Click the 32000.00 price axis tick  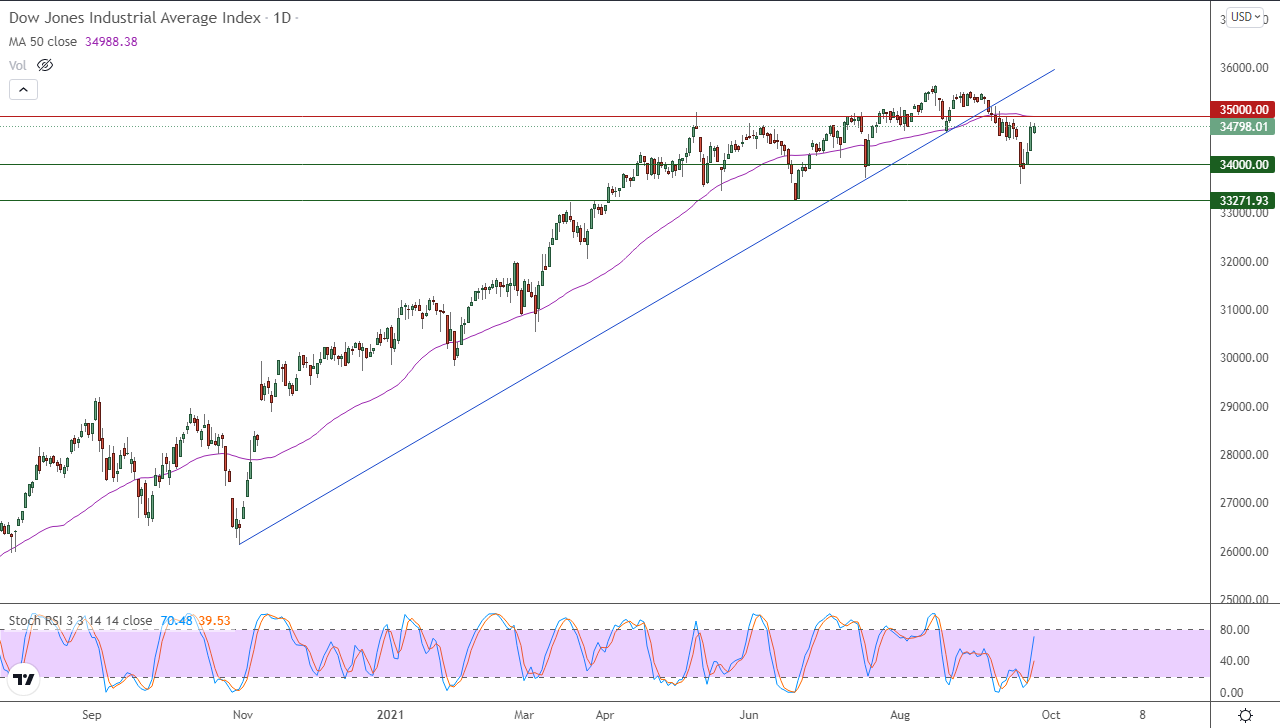coord(1243,262)
